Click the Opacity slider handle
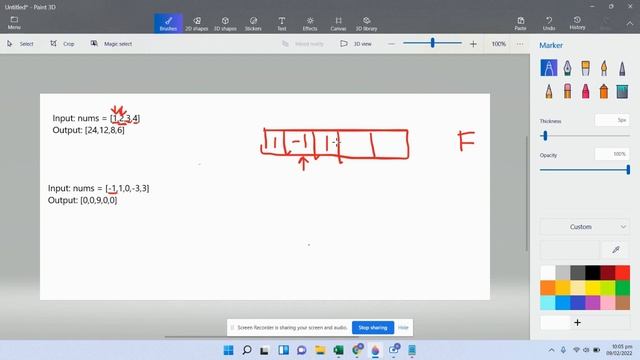 [x=628, y=169]
